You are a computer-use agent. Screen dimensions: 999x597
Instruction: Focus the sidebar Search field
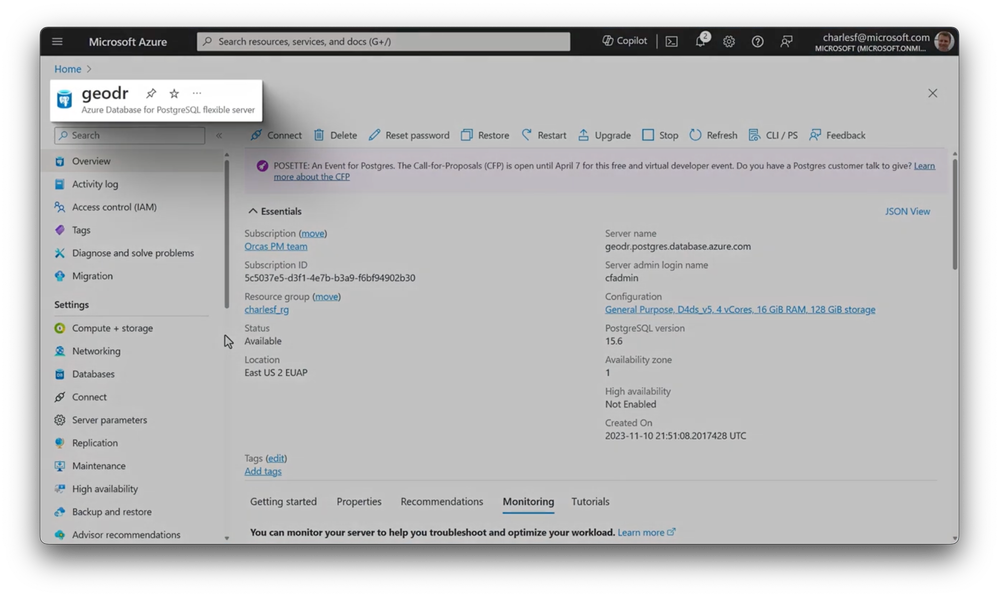(130, 135)
